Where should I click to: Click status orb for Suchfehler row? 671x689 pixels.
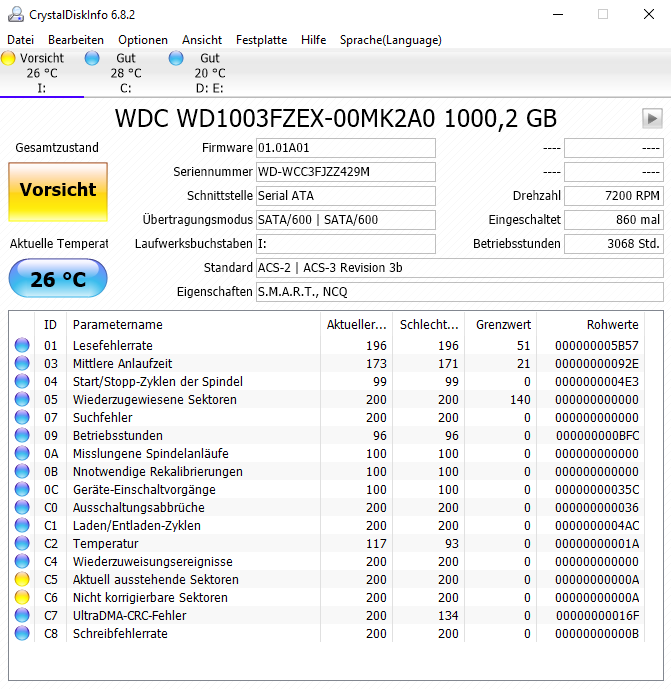coord(22,417)
